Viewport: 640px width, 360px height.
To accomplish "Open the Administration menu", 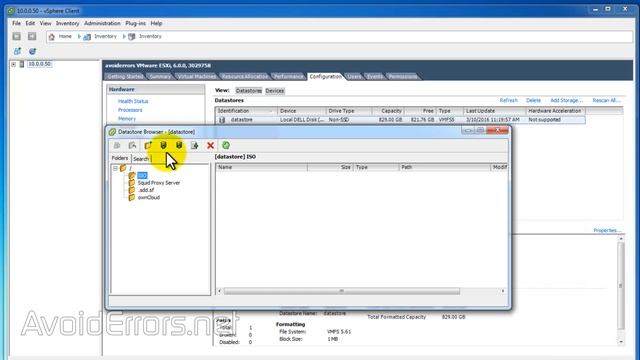I will click(x=102, y=23).
